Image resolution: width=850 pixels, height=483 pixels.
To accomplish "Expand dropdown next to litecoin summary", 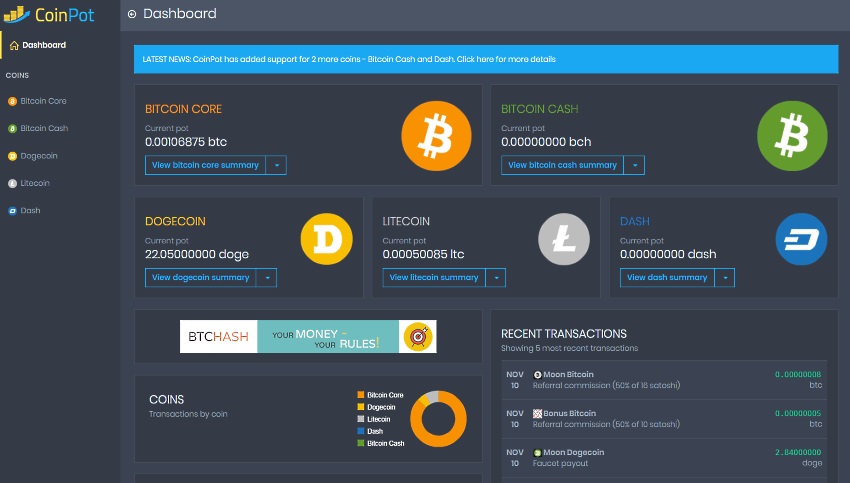I will [x=495, y=278].
